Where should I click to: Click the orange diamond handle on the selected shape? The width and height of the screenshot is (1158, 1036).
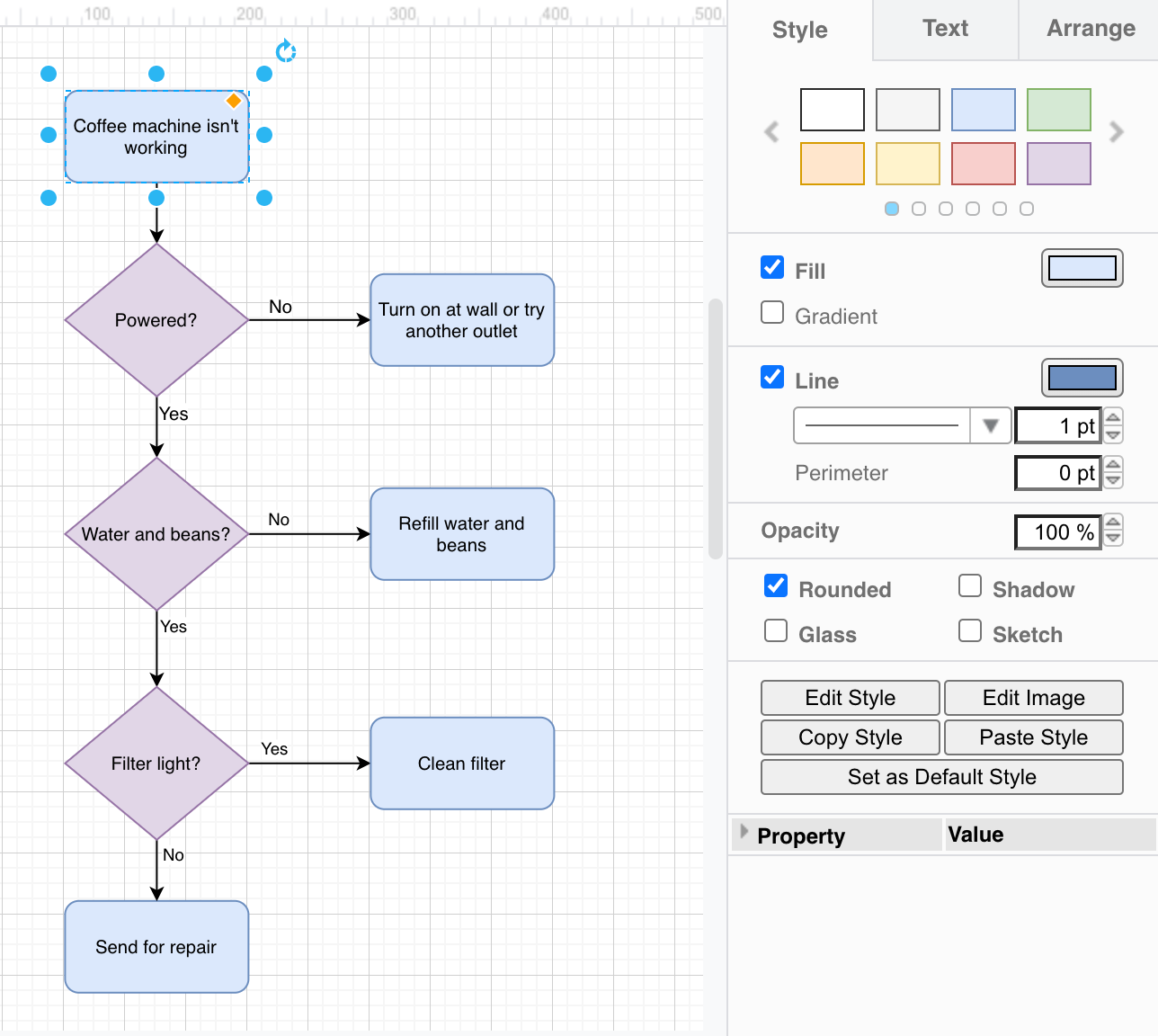233,101
